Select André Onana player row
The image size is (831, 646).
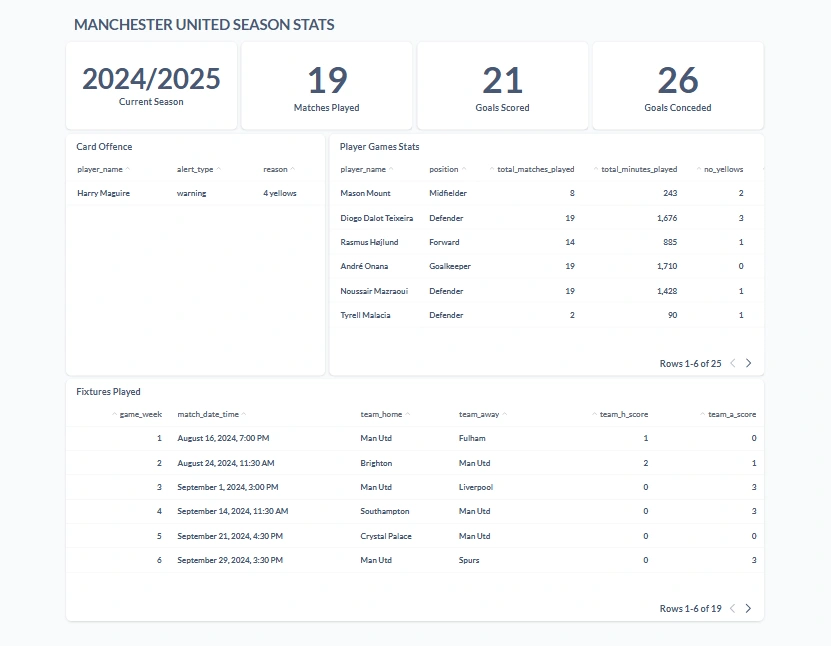click(x=546, y=266)
